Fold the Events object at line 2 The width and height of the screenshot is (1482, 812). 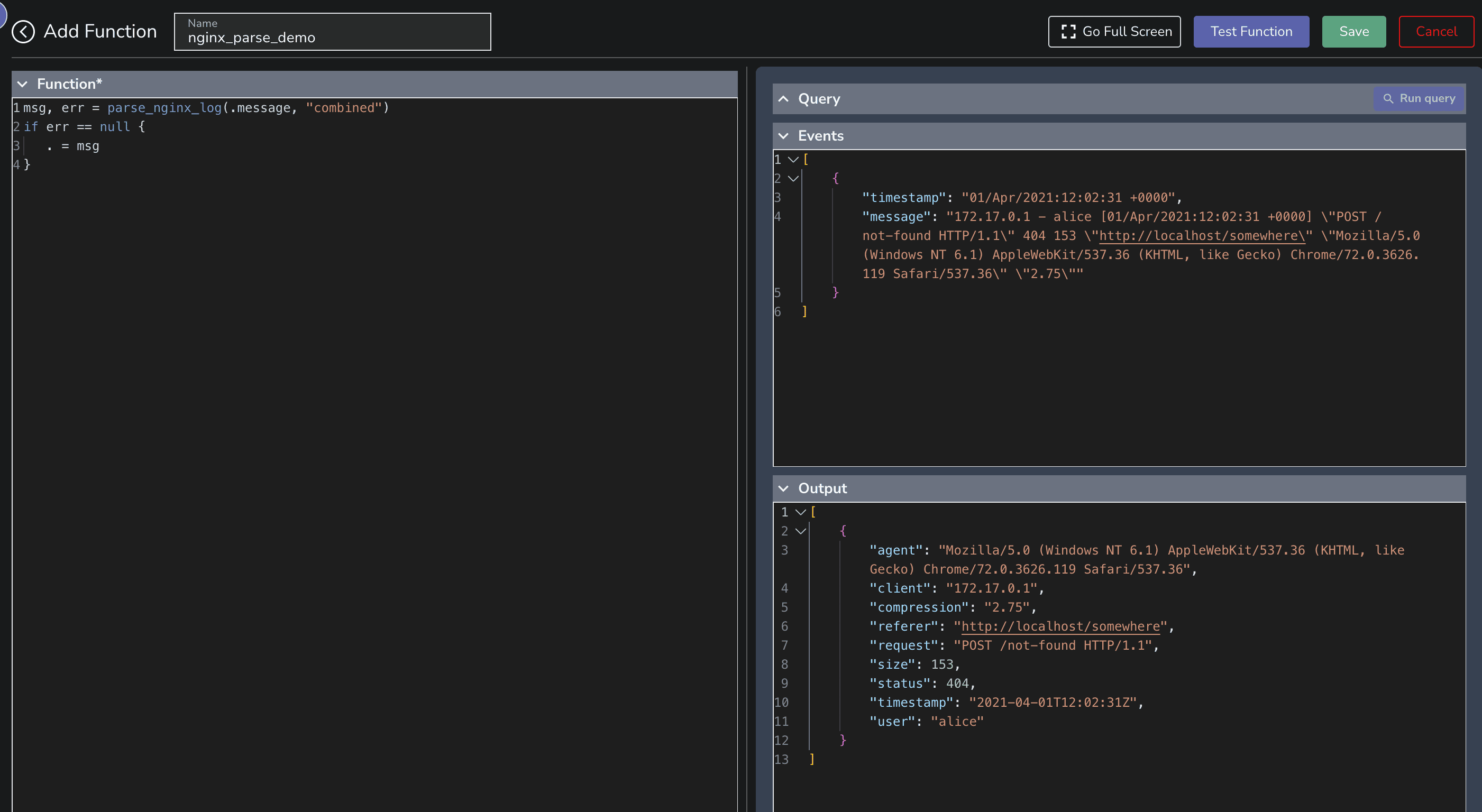pos(793,178)
